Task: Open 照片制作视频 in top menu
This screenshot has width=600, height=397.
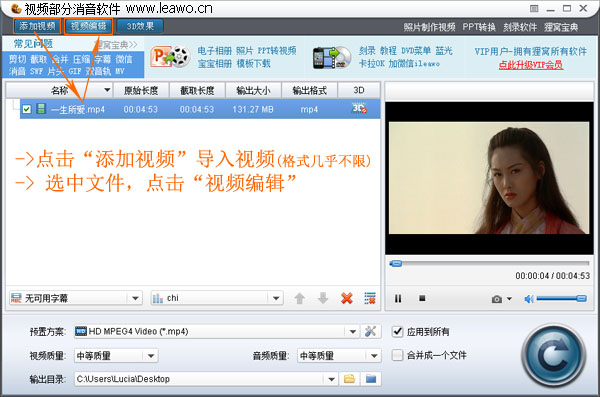Action: point(429,27)
